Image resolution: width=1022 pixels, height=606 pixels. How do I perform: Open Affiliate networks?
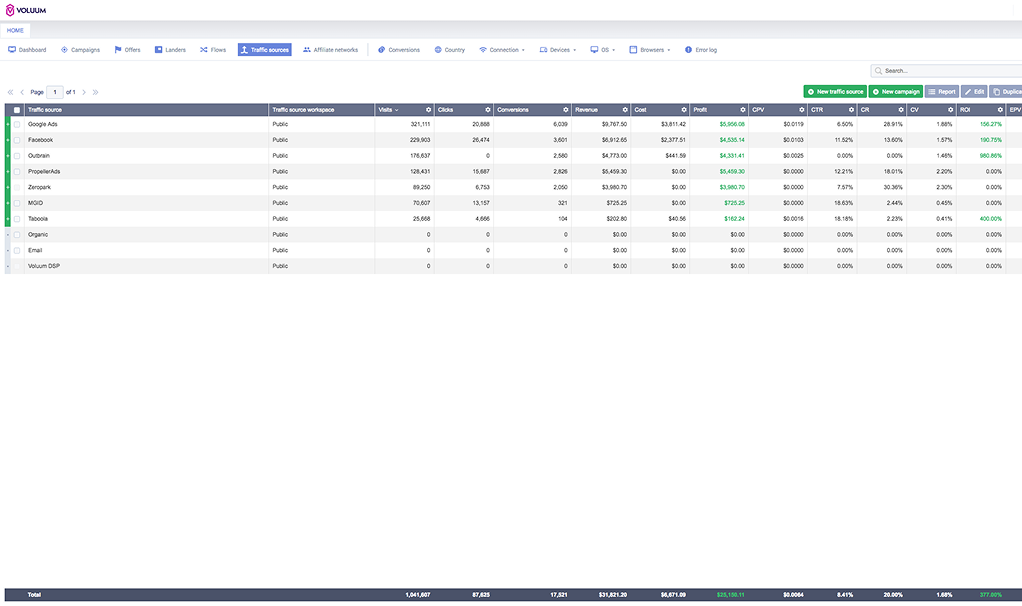pyautogui.click(x=330, y=50)
